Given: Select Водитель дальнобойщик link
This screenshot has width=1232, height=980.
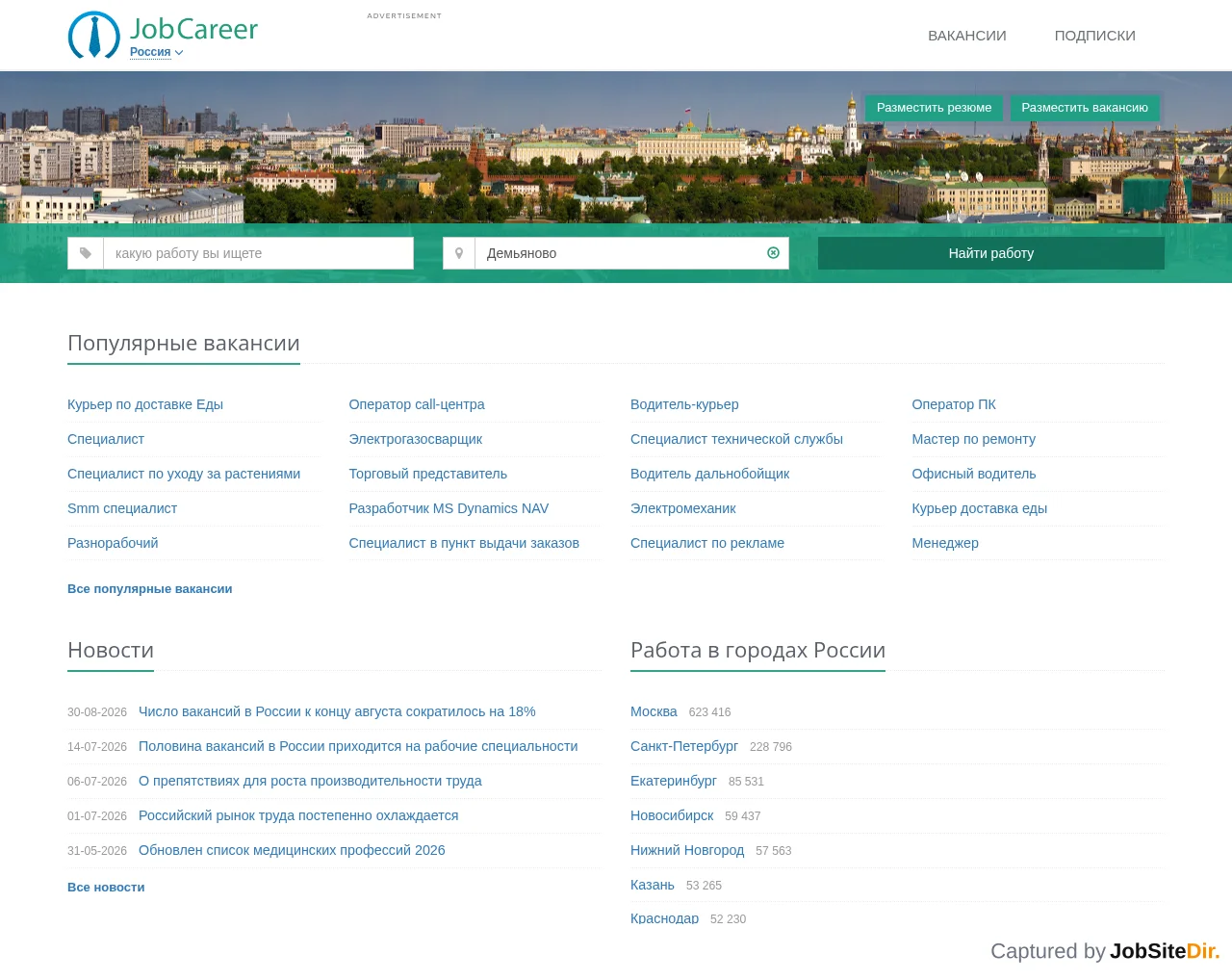Looking at the screenshot, I should pos(710,474).
